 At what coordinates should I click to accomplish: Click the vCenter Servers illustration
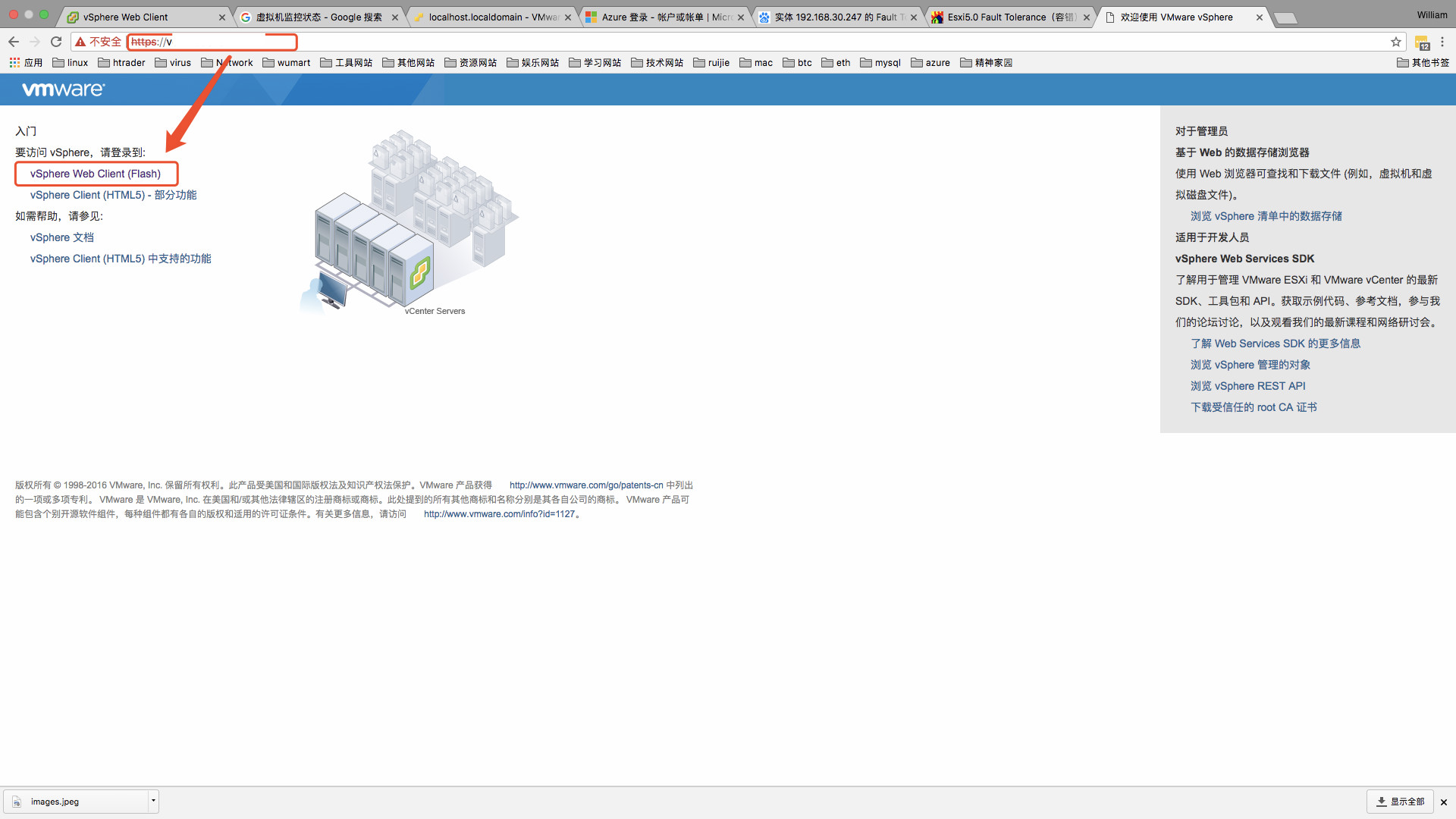coord(409,222)
